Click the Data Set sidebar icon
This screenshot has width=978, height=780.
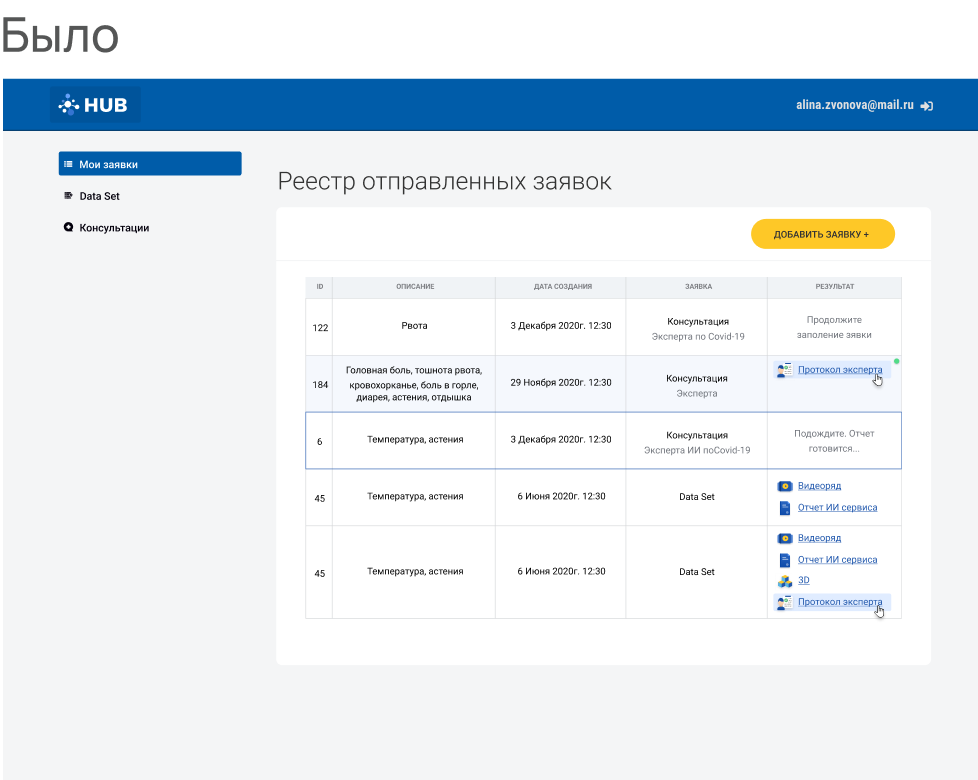click(x=69, y=196)
